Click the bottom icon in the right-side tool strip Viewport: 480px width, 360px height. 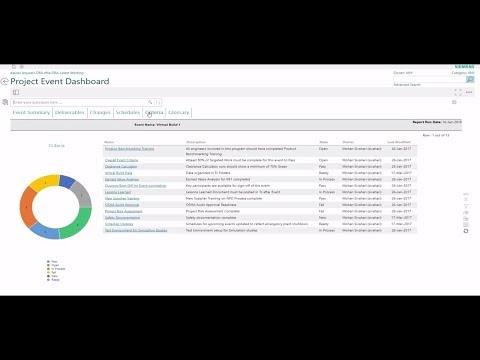coord(466,231)
